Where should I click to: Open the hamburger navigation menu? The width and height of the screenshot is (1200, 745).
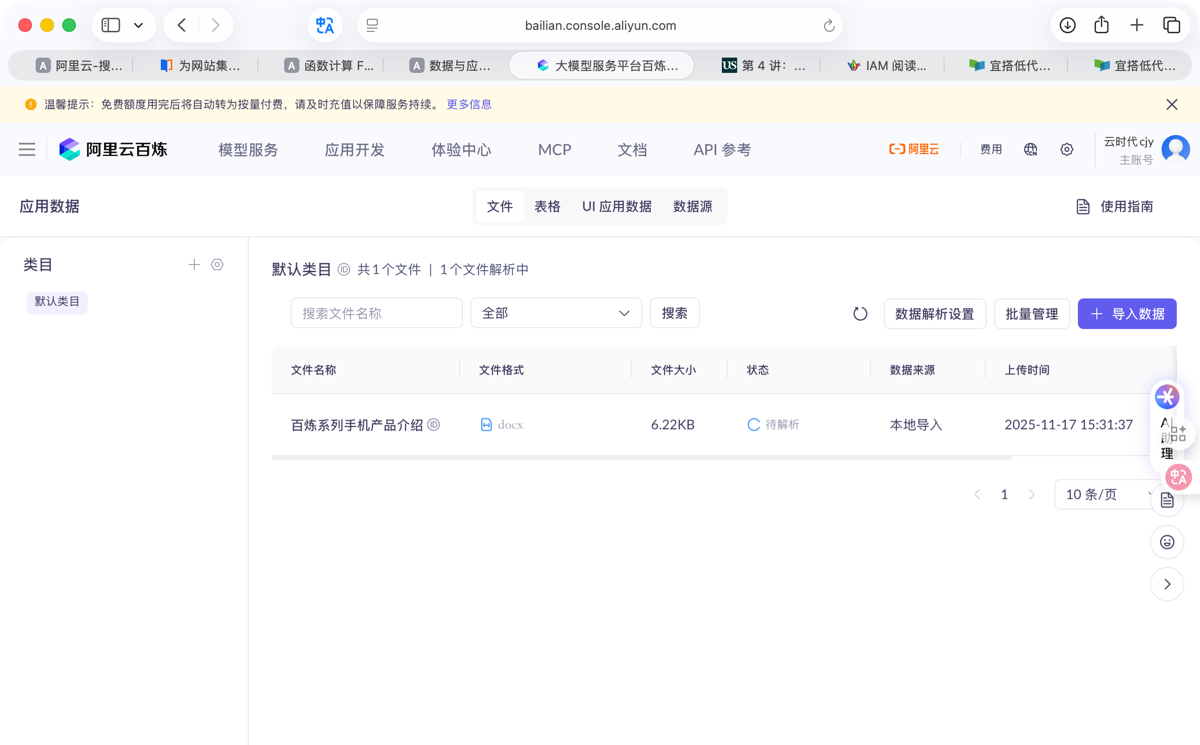tap(27, 150)
